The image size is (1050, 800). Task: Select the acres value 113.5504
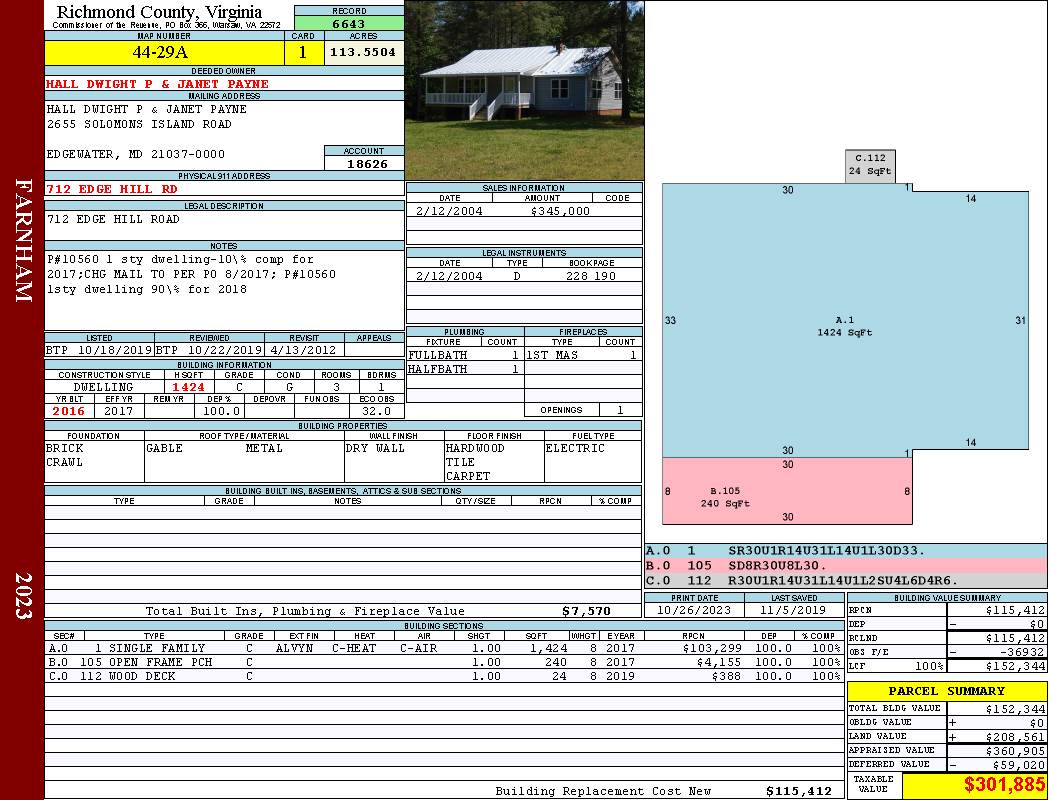[364, 53]
